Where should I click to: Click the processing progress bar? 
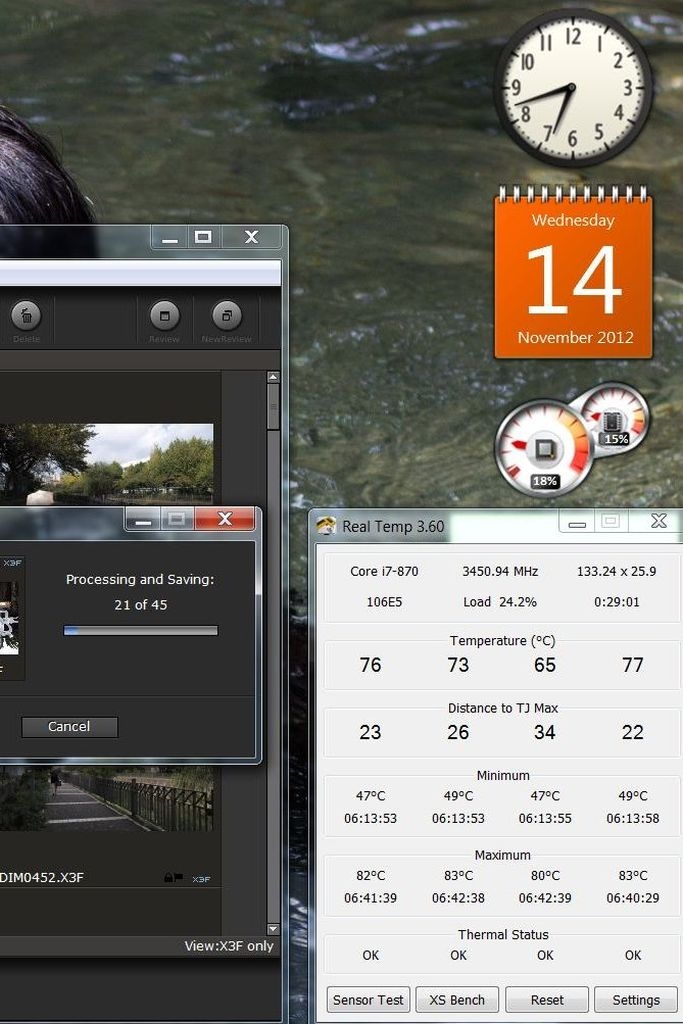(x=140, y=630)
